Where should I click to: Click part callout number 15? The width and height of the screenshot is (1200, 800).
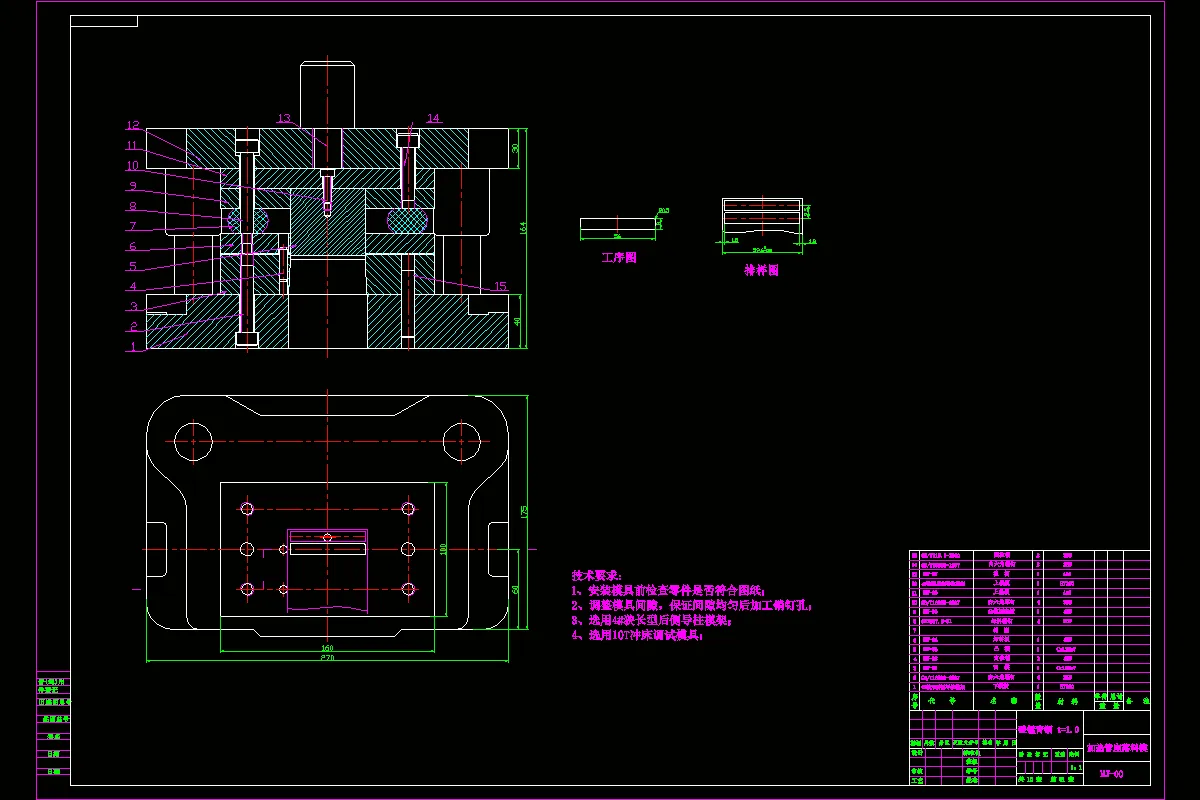[500, 286]
